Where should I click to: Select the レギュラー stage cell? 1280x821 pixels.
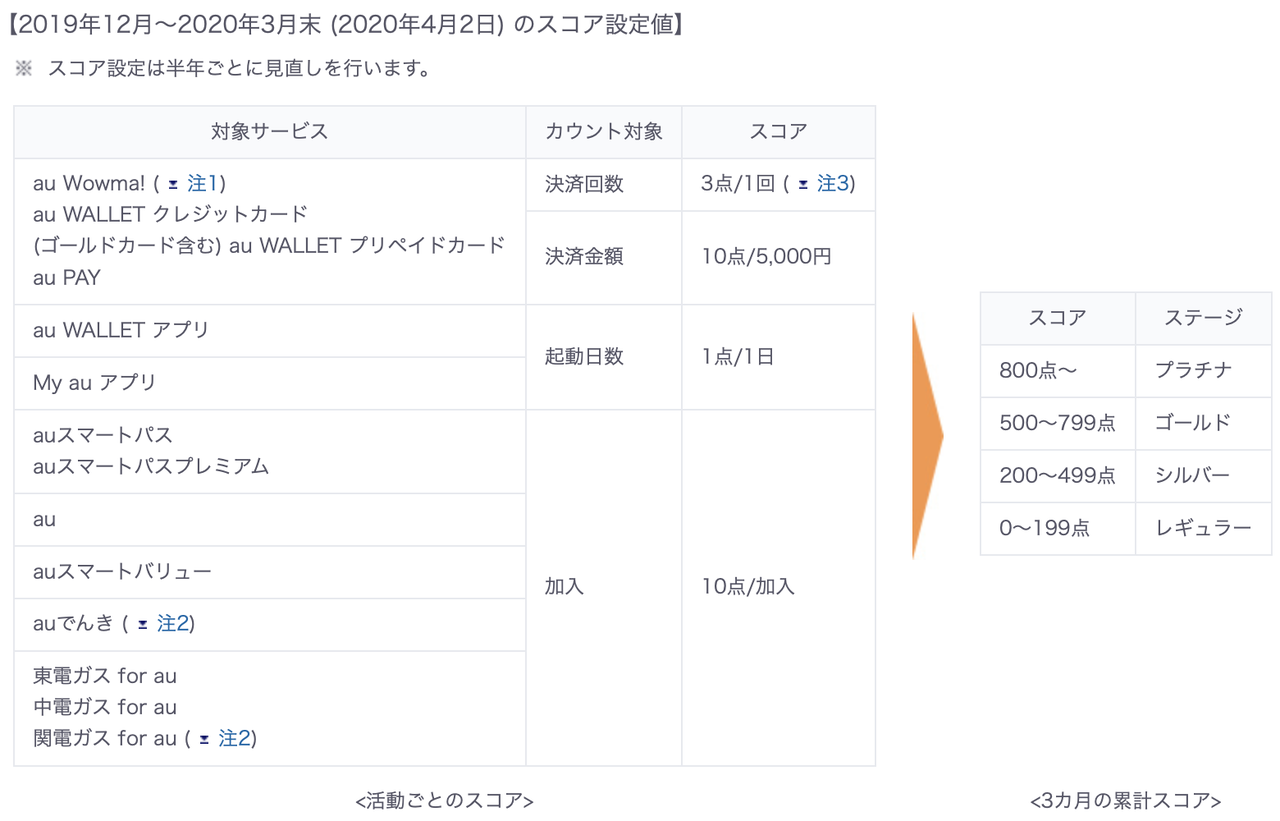click(x=1204, y=528)
